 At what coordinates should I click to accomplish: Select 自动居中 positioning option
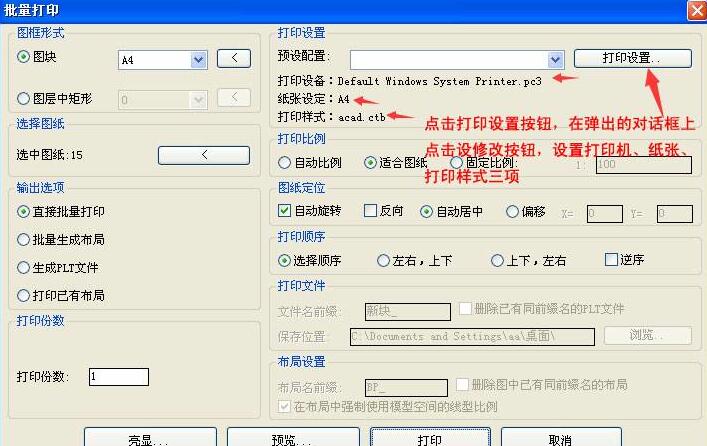(427, 212)
